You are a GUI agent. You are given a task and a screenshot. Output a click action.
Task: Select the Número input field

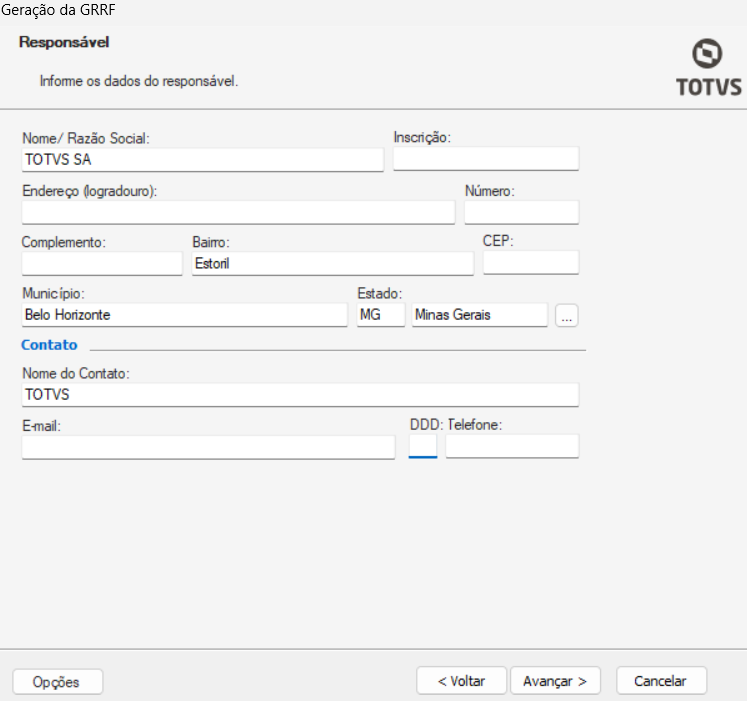[522, 212]
